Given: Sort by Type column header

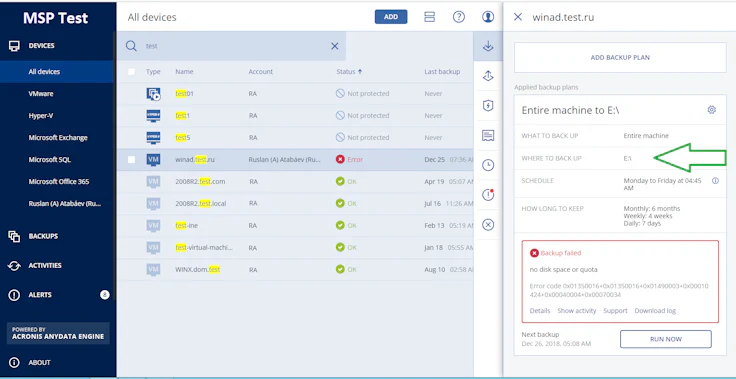Looking at the screenshot, I should [x=153, y=72].
